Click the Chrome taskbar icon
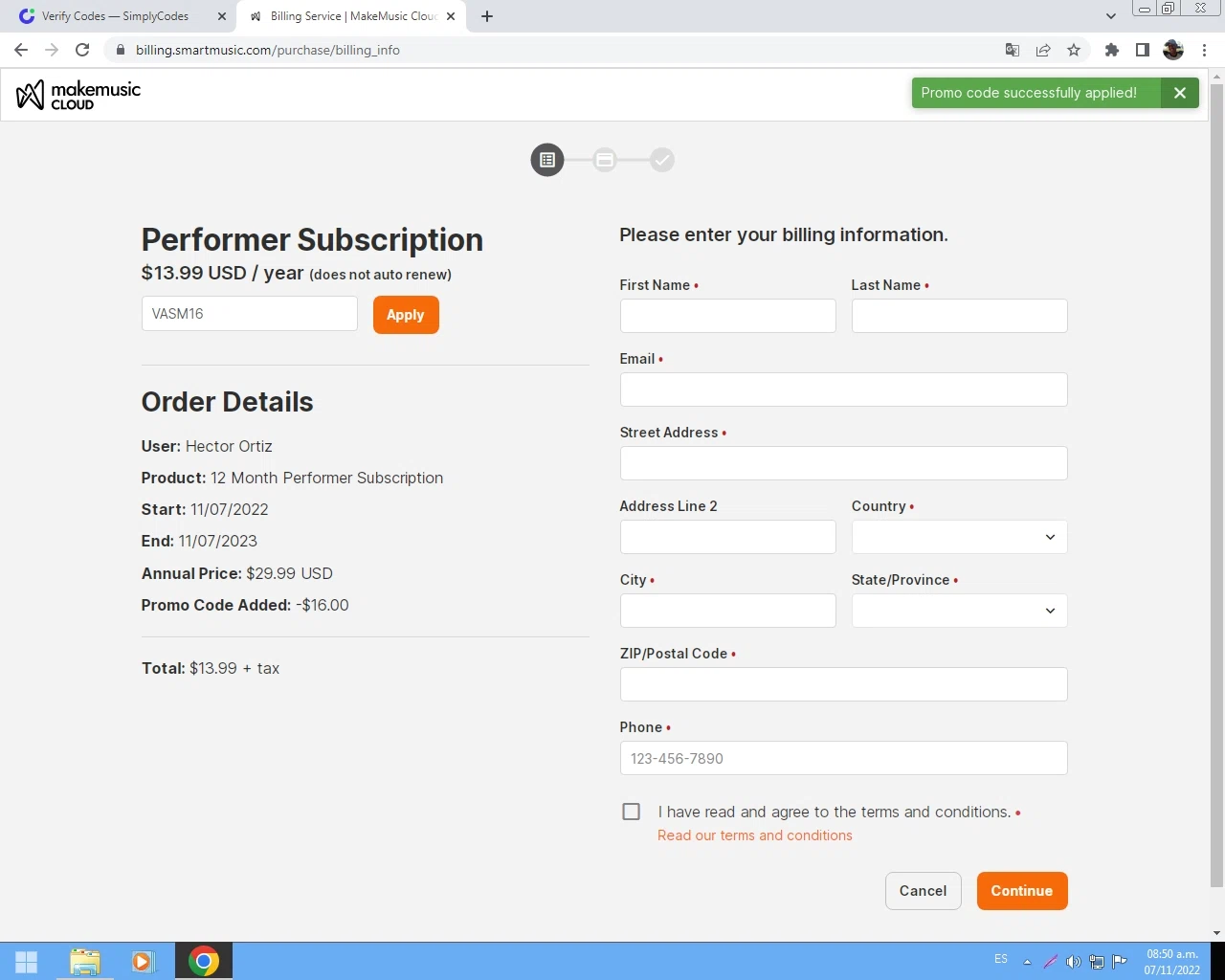 click(203, 962)
